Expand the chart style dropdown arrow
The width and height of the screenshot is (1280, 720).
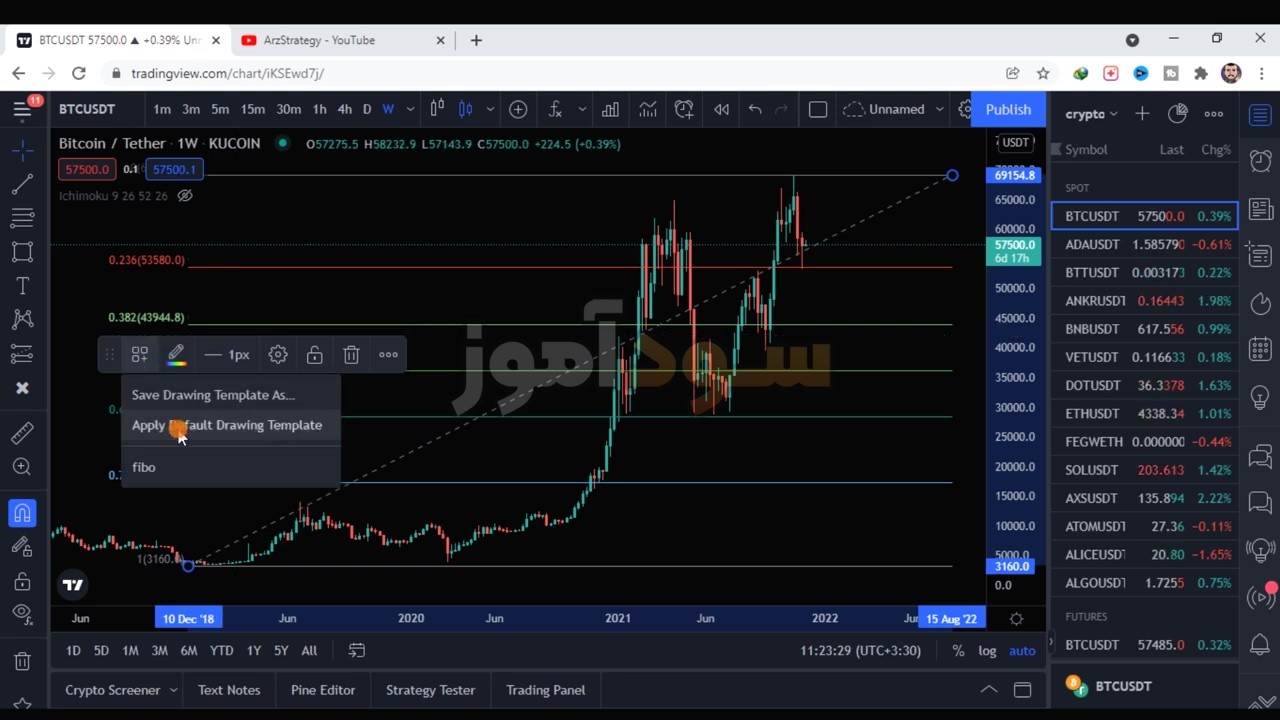click(490, 109)
